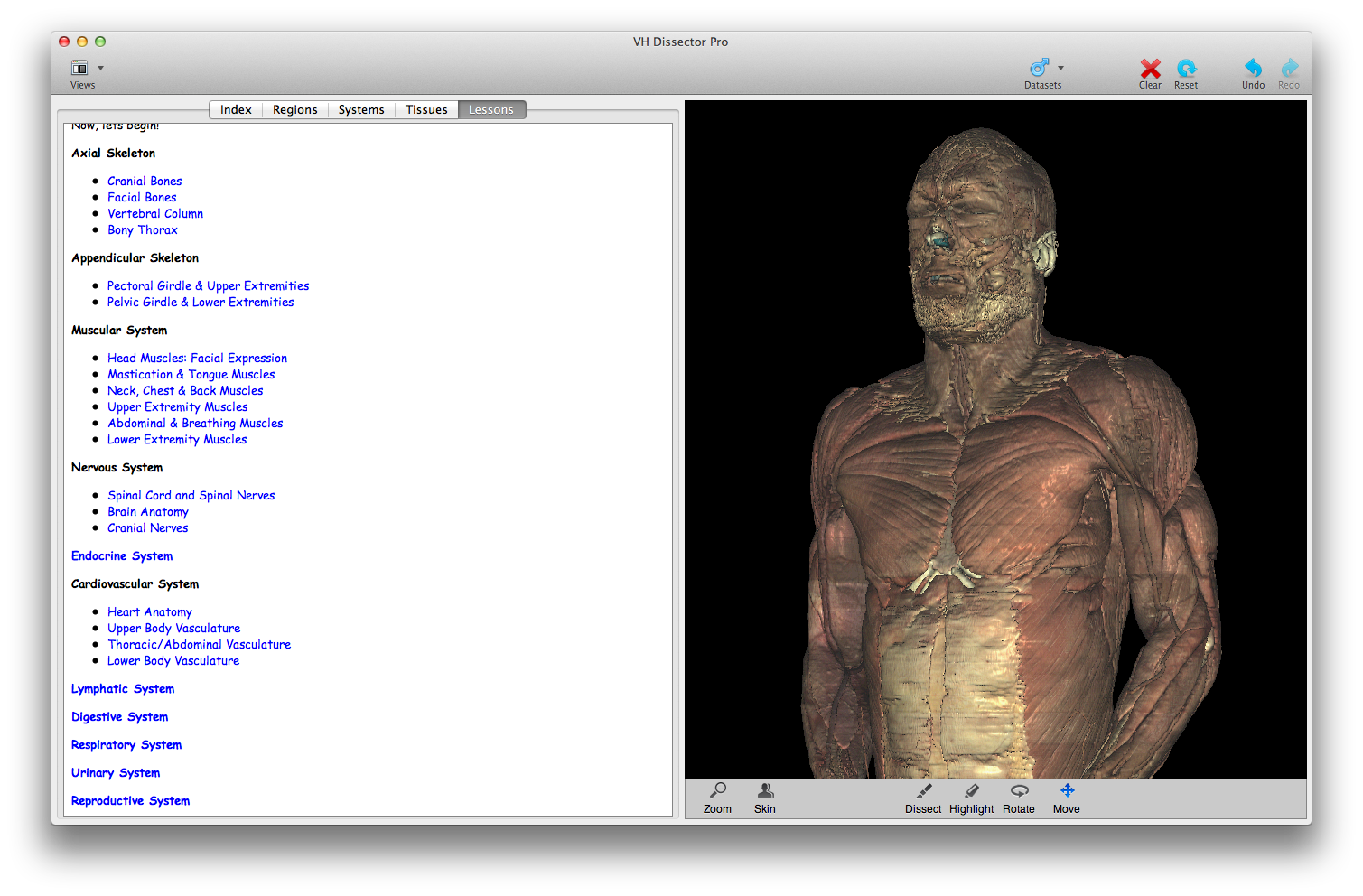The height and width of the screenshot is (896, 1363).
Task: Open the Reproductive System lesson
Action: [x=131, y=800]
